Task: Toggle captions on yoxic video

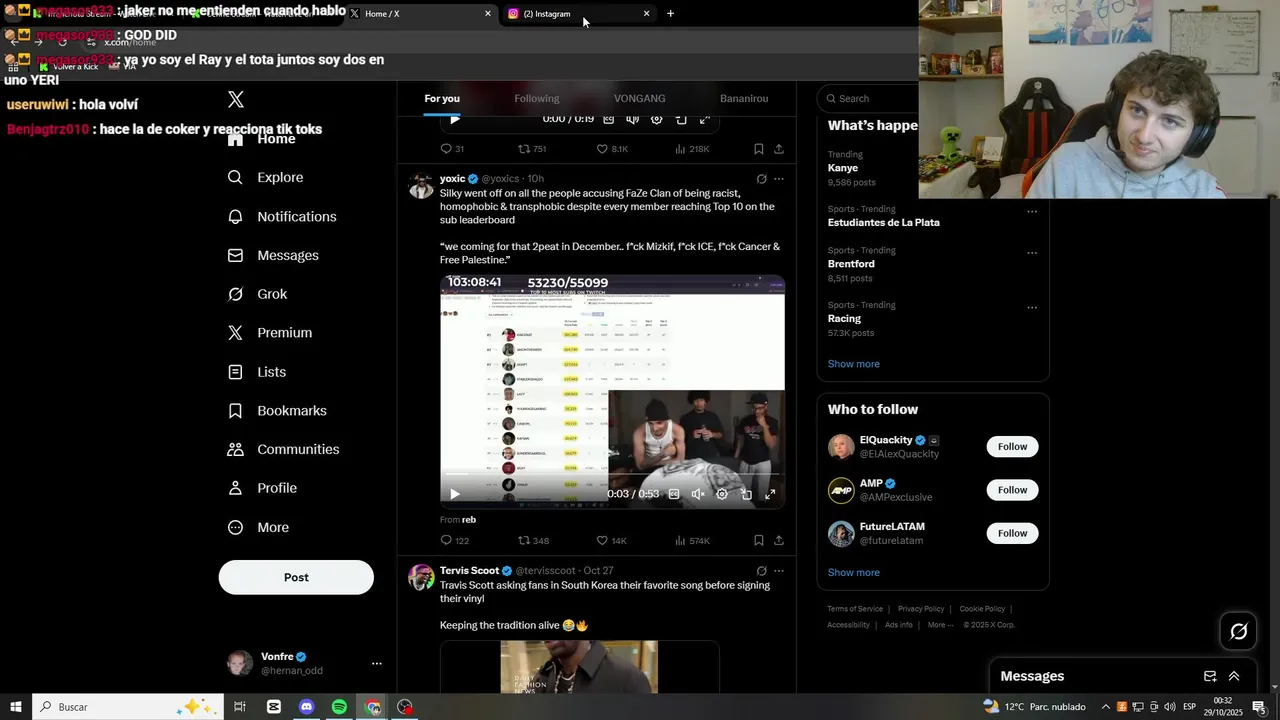Action: point(674,494)
